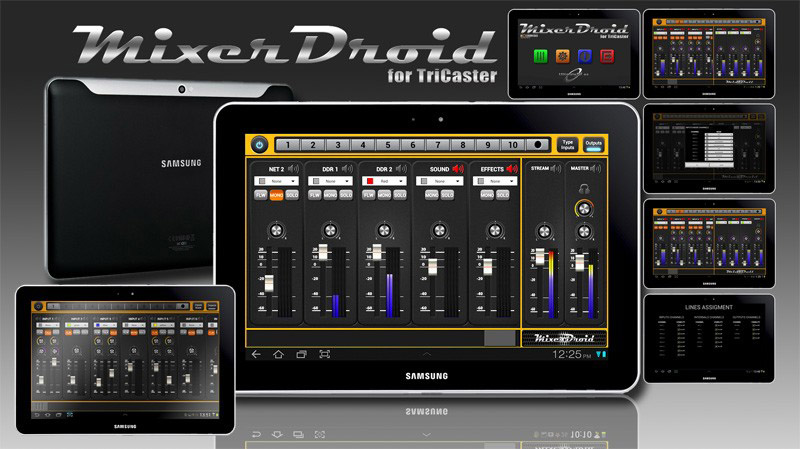Open recent apps on the main tablet

302,354
